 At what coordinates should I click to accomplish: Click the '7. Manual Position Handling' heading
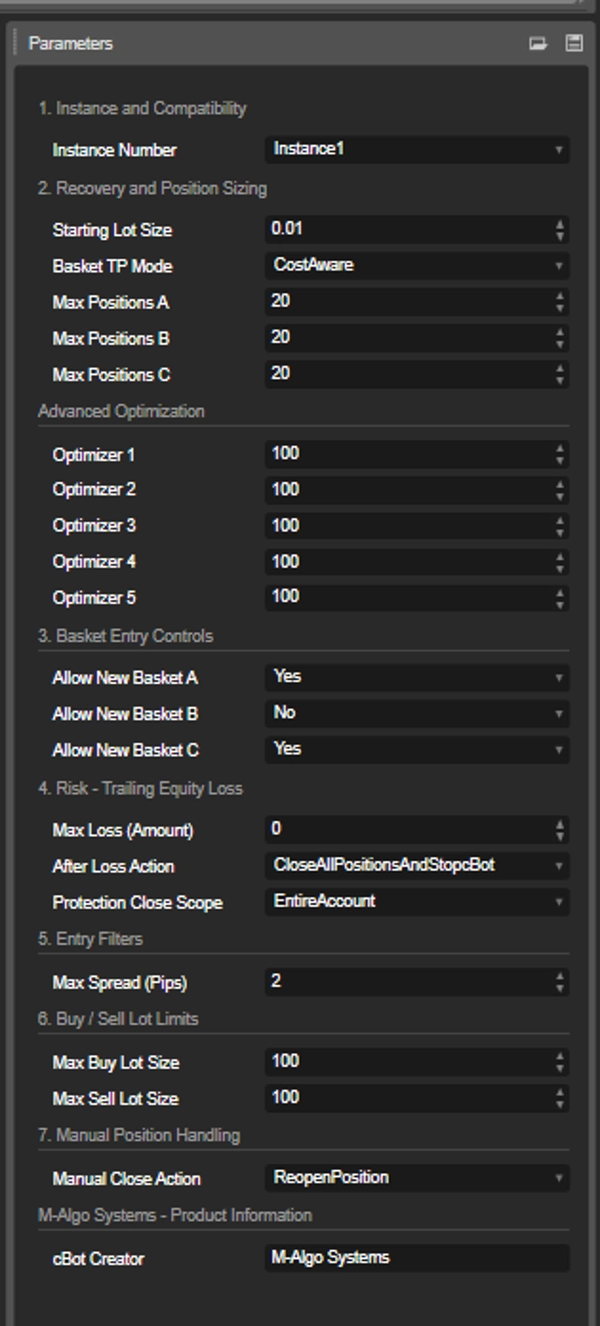[139, 1135]
